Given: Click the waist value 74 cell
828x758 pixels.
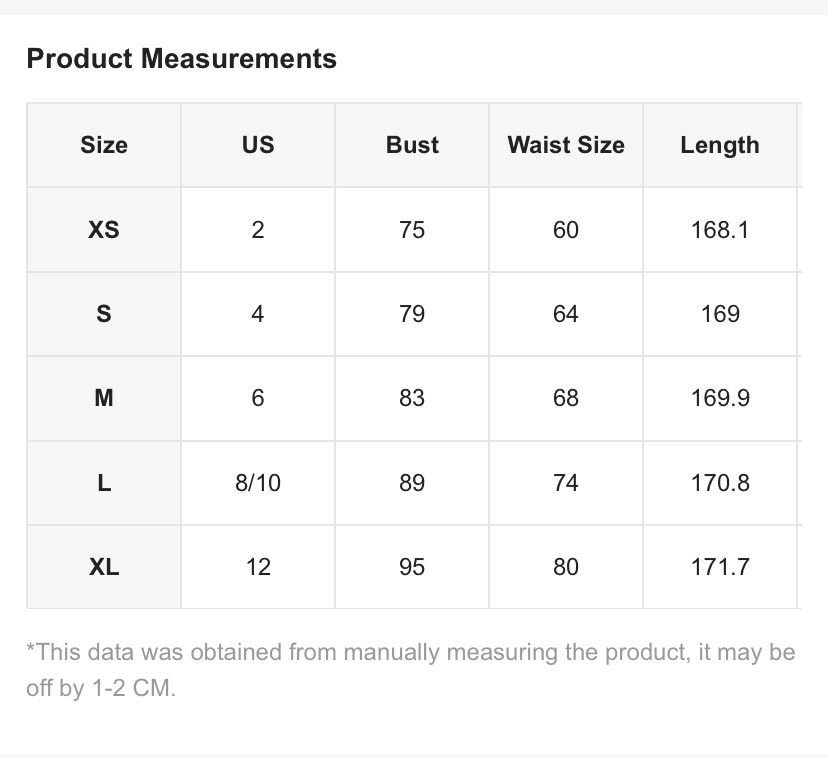Looking at the screenshot, I should coord(566,483).
